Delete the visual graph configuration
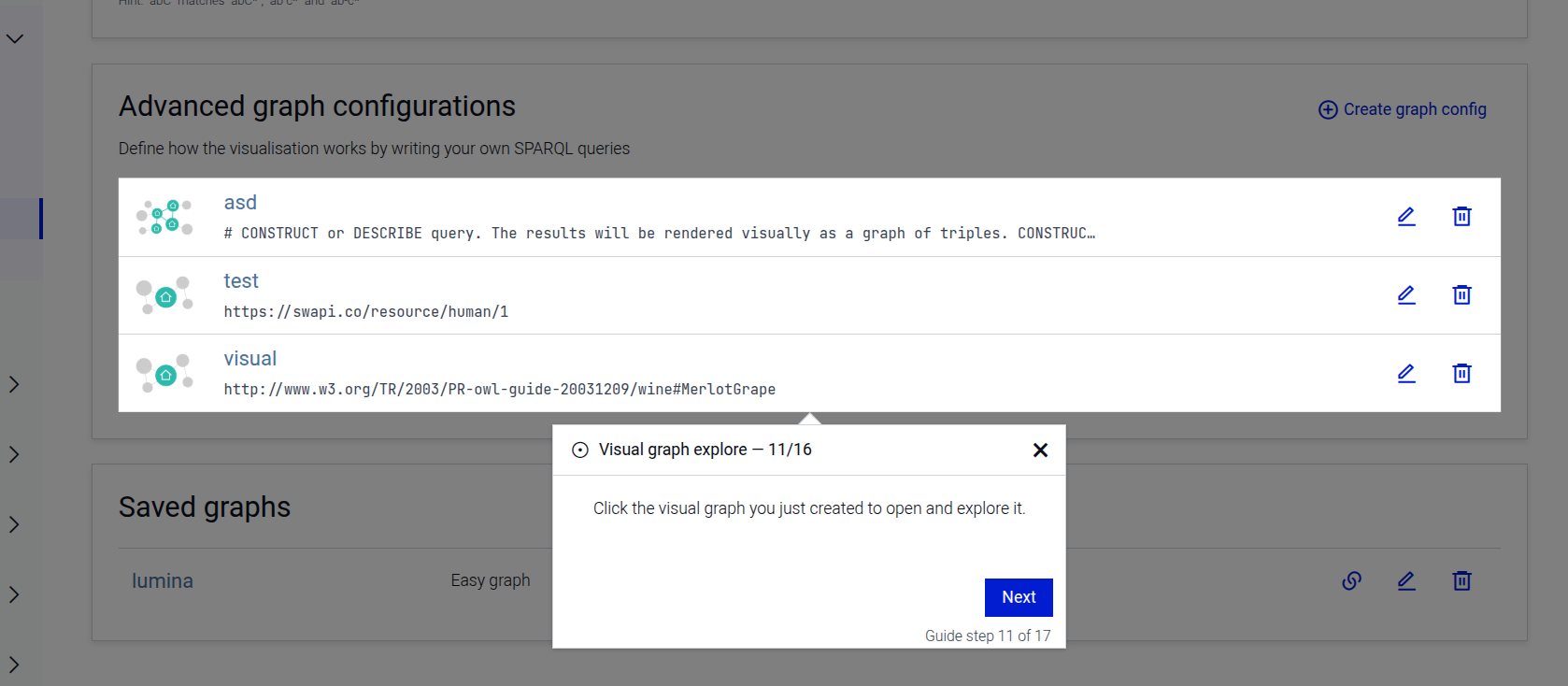This screenshot has height=686, width=1568. [x=1461, y=374]
